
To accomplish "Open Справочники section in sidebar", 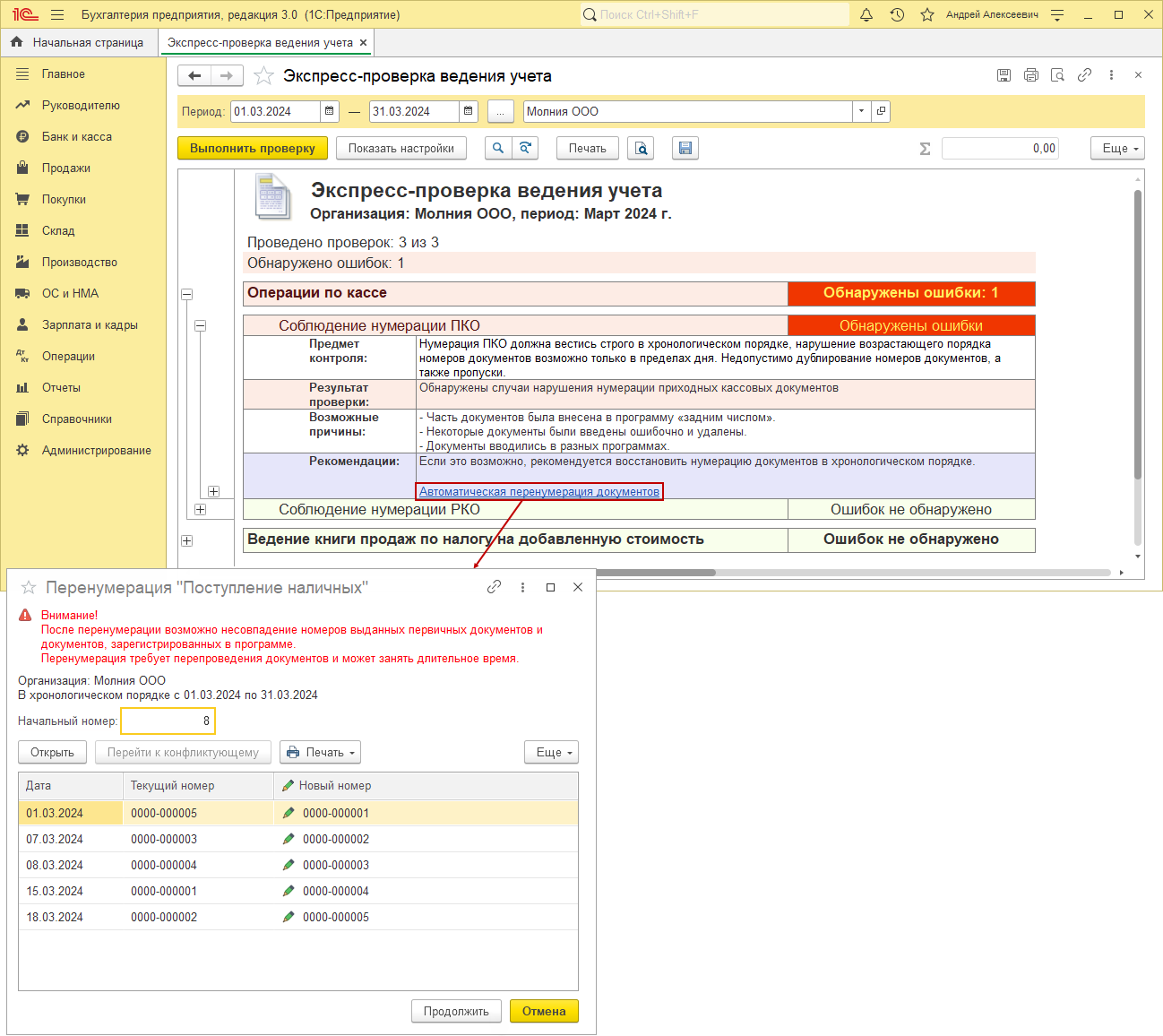I will pyautogui.click(x=83, y=419).
